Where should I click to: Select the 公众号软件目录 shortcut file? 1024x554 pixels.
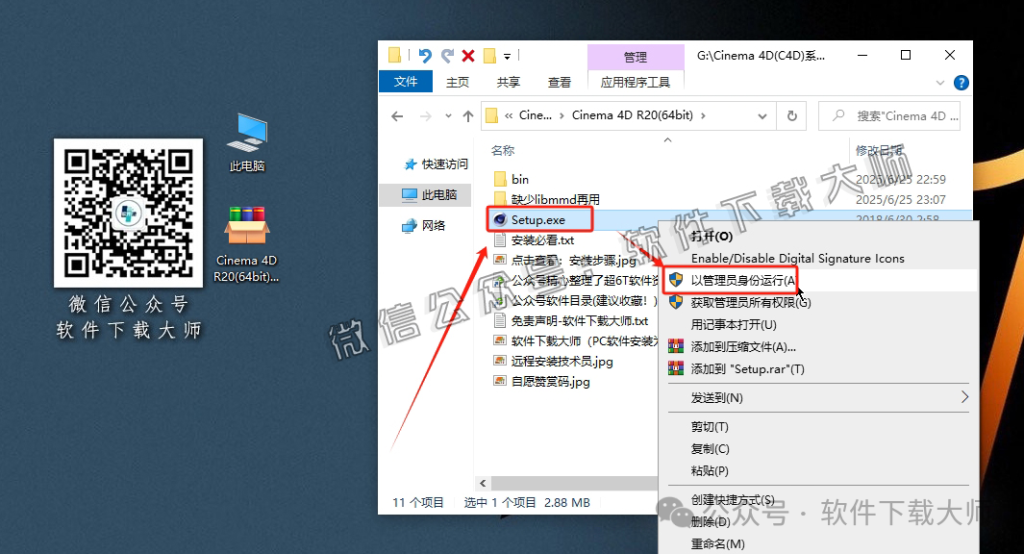coord(575,301)
